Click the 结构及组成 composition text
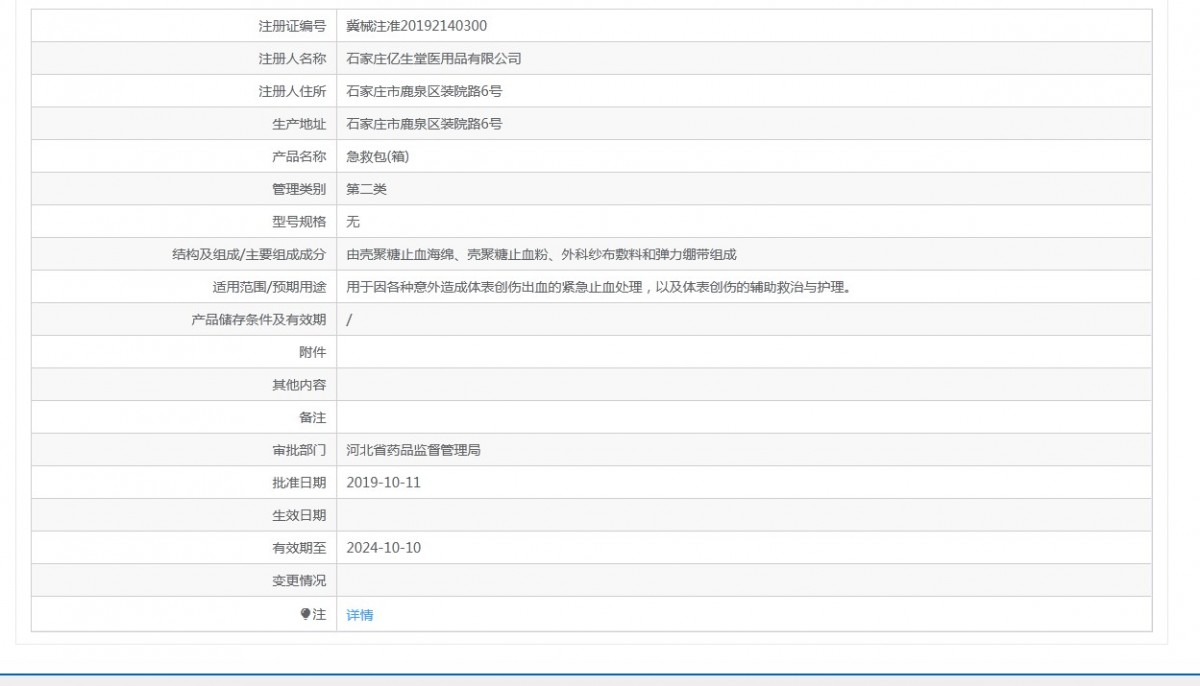The width and height of the screenshot is (1200, 686). click(x=541, y=255)
